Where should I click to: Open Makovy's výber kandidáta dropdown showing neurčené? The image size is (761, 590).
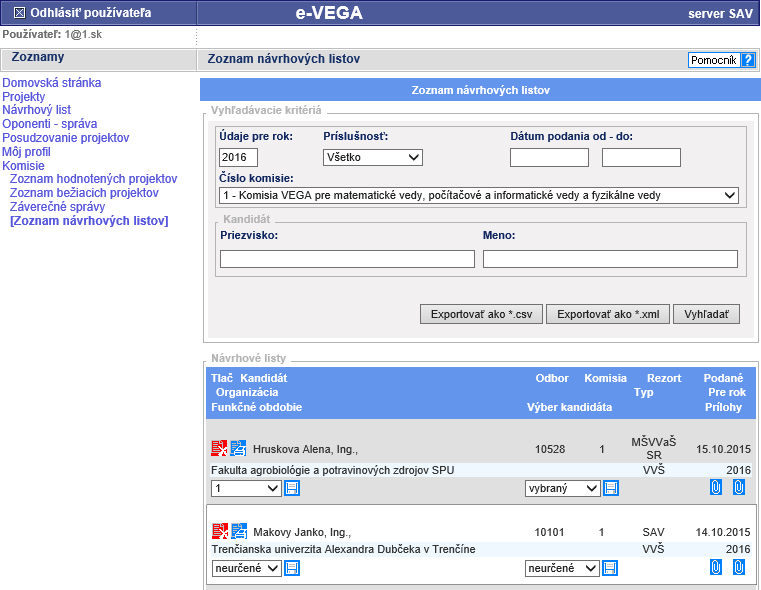[x=562, y=568]
